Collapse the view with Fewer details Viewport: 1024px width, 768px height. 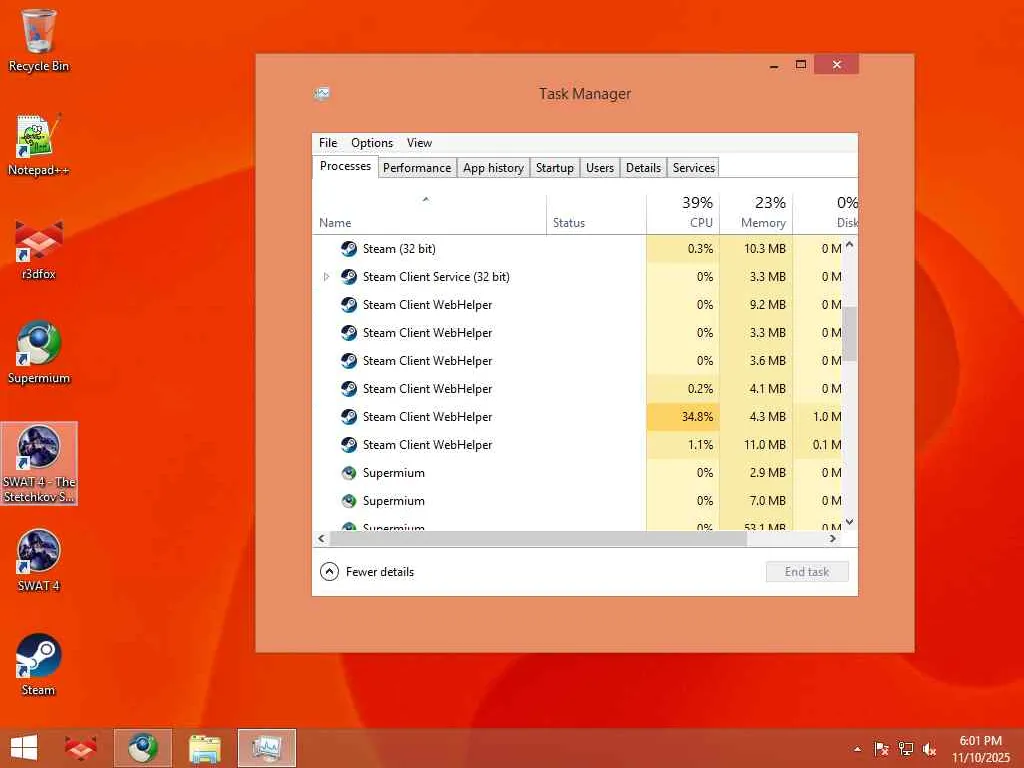tap(367, 572)
